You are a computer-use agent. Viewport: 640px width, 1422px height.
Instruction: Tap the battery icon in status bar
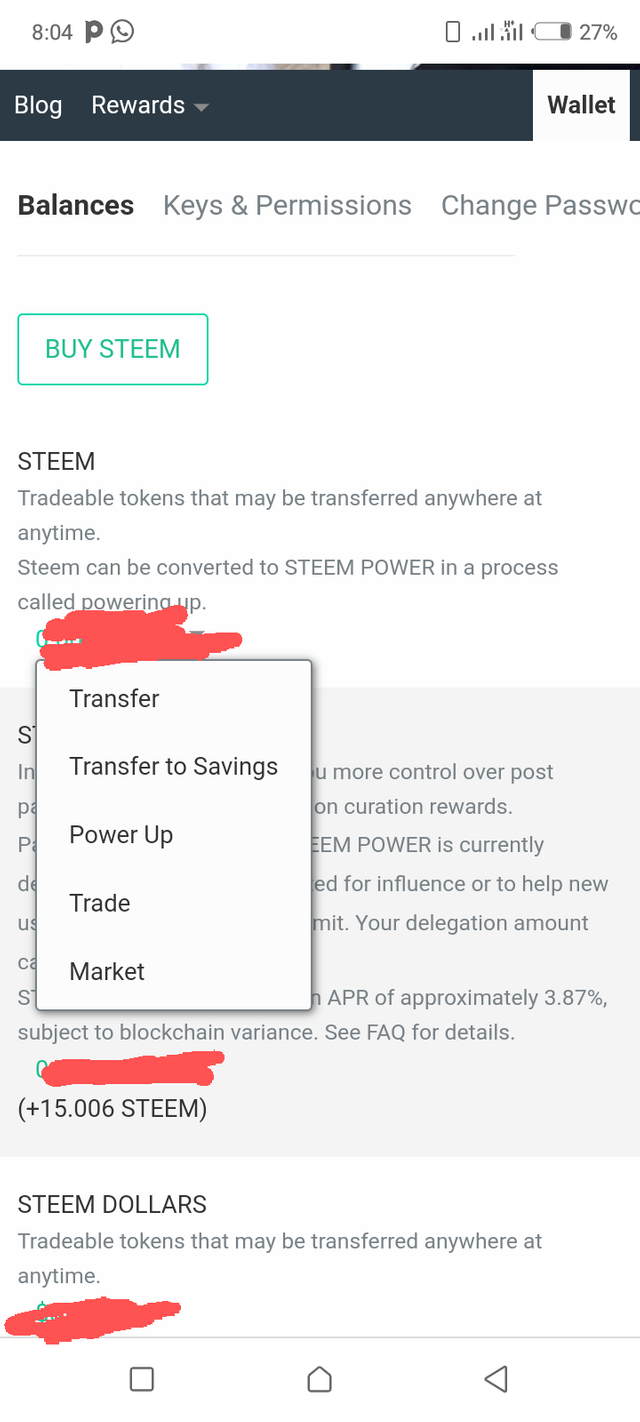coord(552,32)
